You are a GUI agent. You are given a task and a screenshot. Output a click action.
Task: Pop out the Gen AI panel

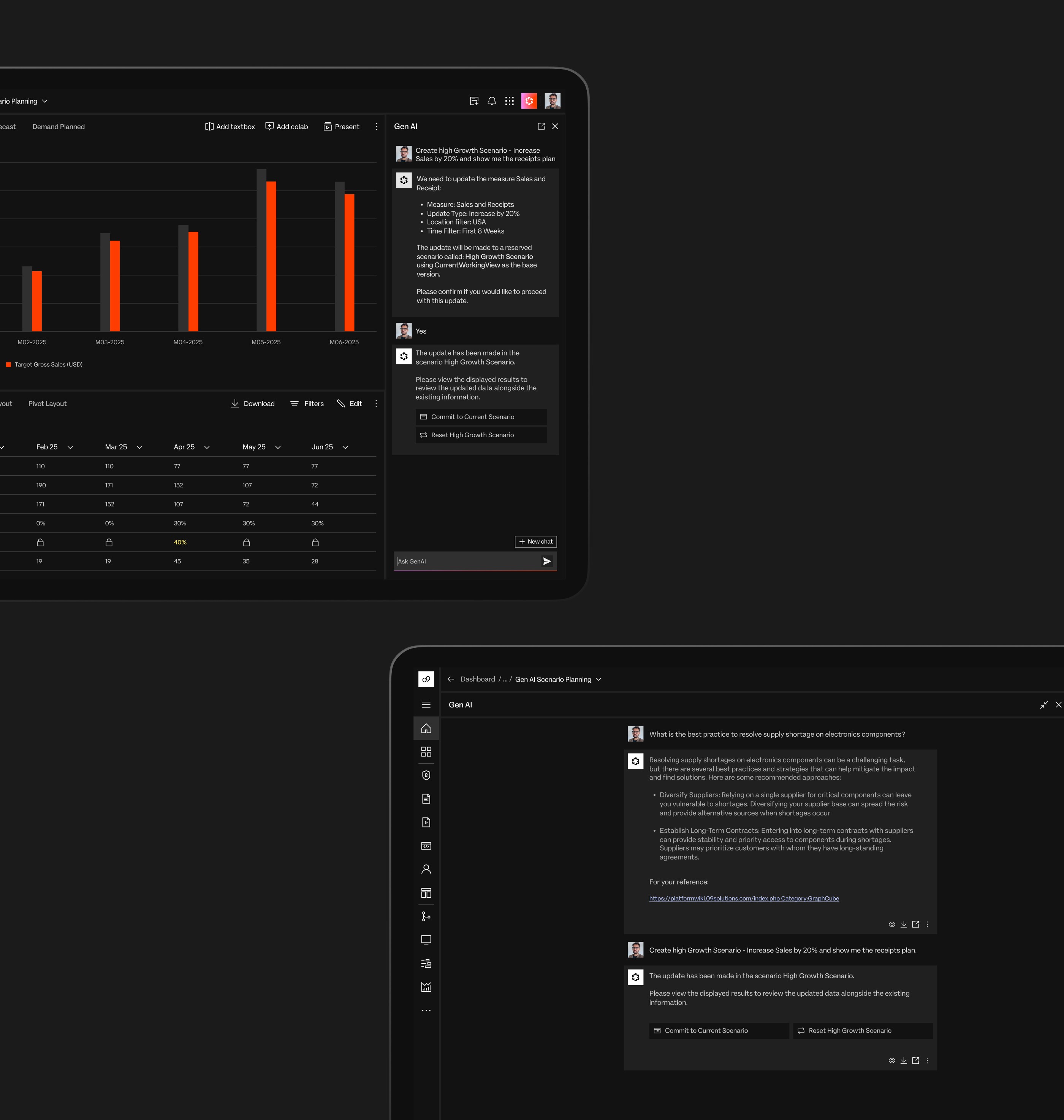(x=541, y=127)
